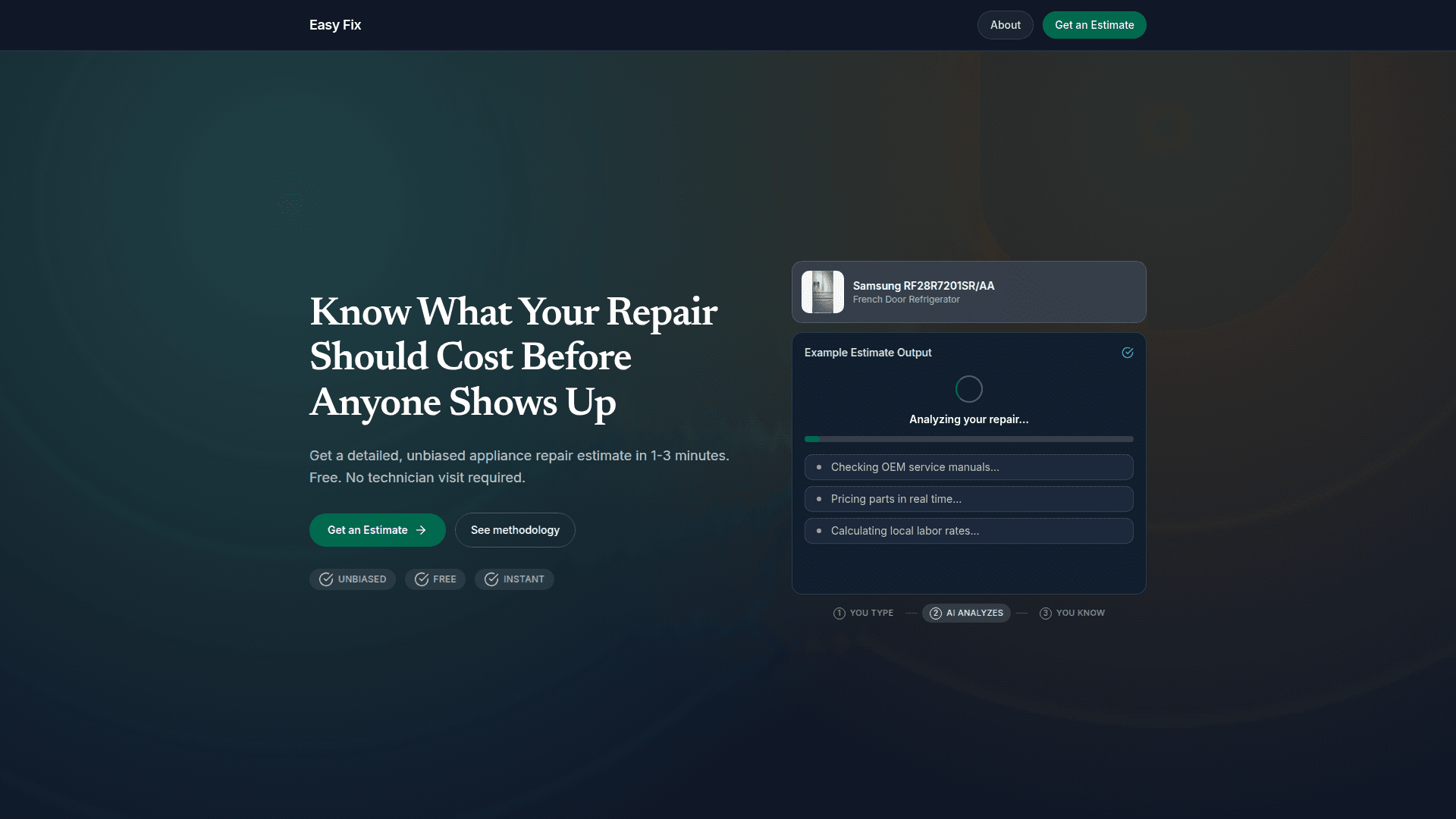Image resolution: width=1456 pixels, height=819 pixels.
Task: Select the YOU TYPE step
Action: [863, 613]
